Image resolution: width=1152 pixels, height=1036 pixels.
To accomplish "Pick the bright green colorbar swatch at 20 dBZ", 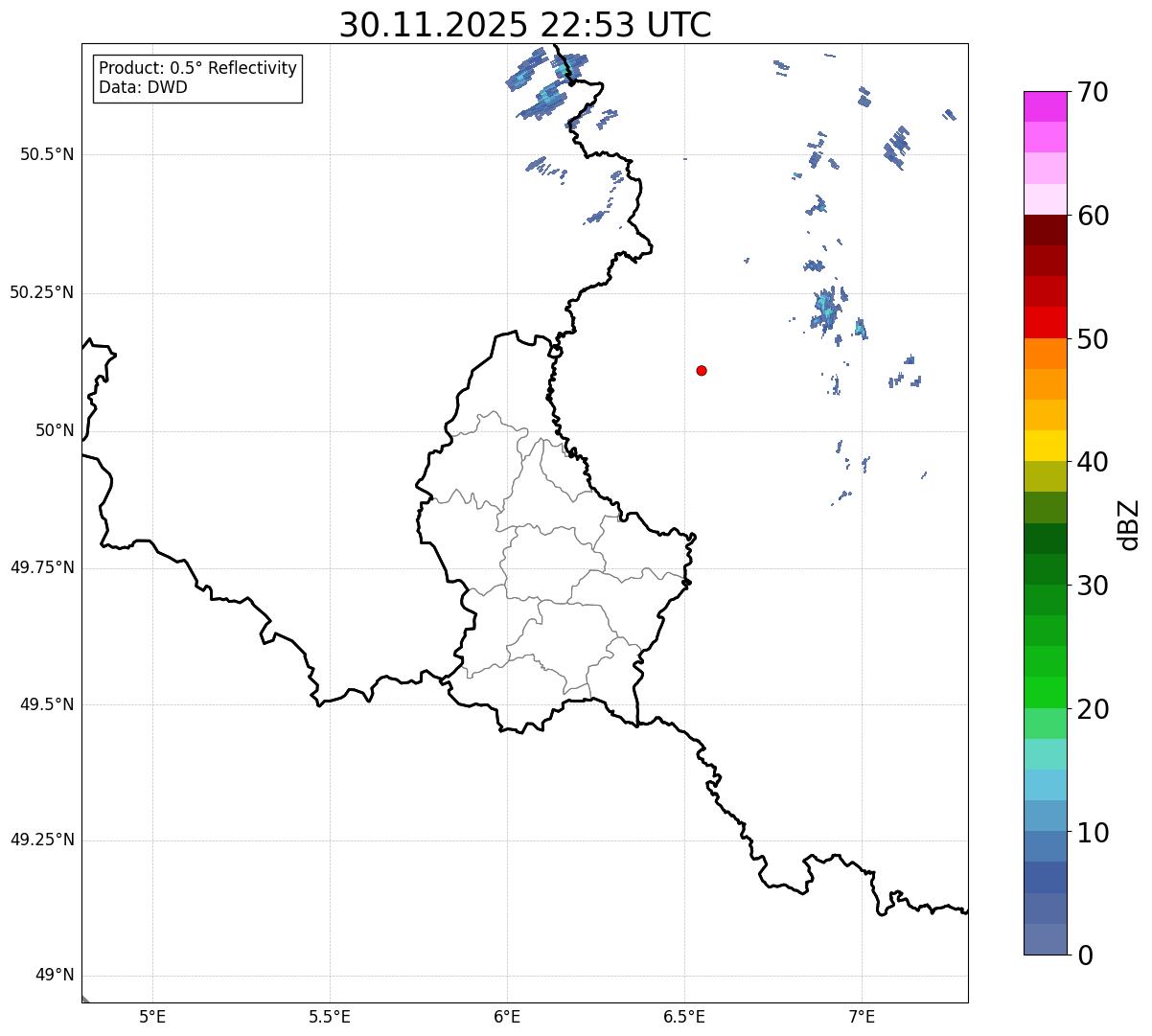I will 1046,693.
